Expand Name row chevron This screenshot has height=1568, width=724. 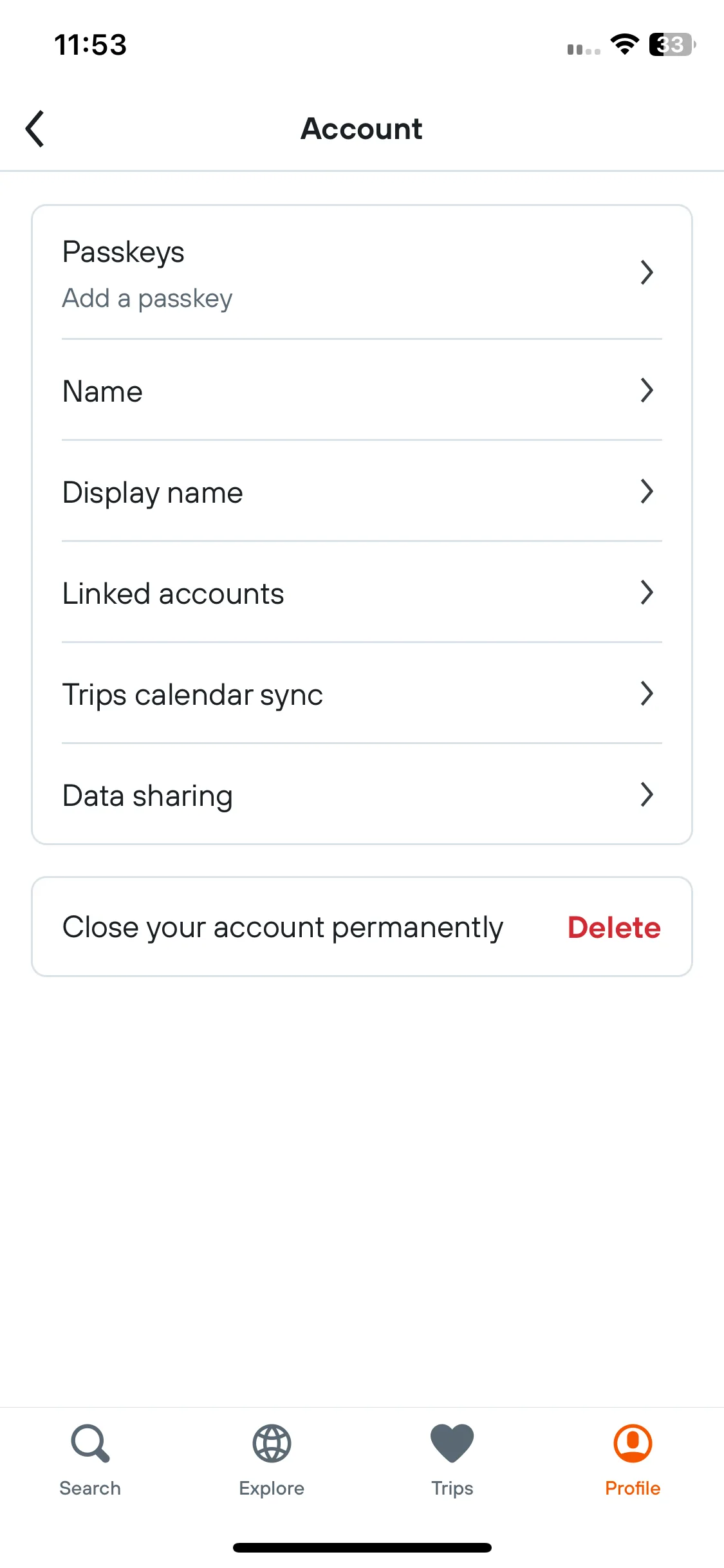click(x=647, y=390)
